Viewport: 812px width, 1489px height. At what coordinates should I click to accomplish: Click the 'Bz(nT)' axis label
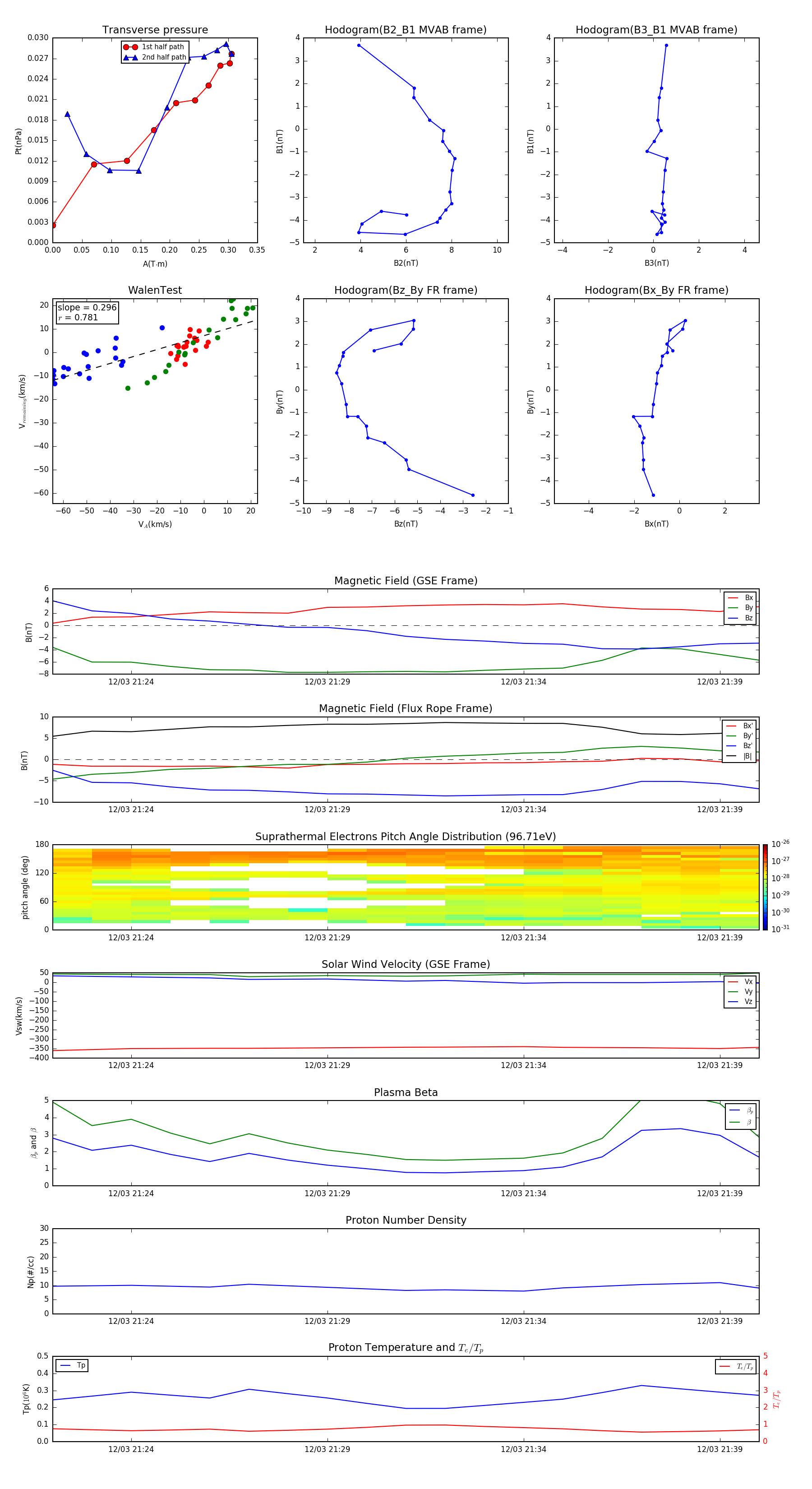(406, 524)
